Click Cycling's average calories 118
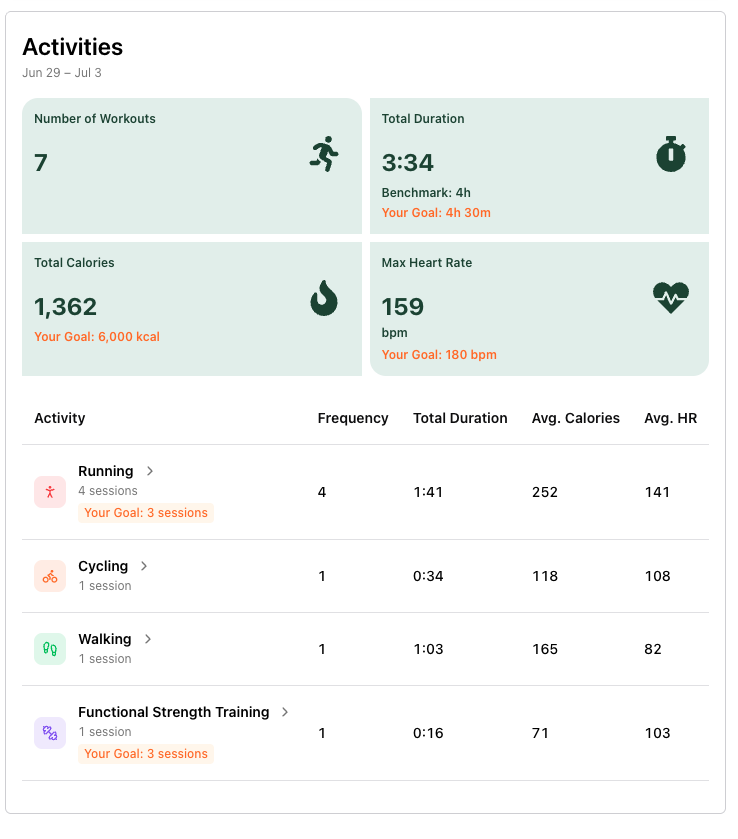Viewport: 738px width, 839px height. (x=545, y=576)
